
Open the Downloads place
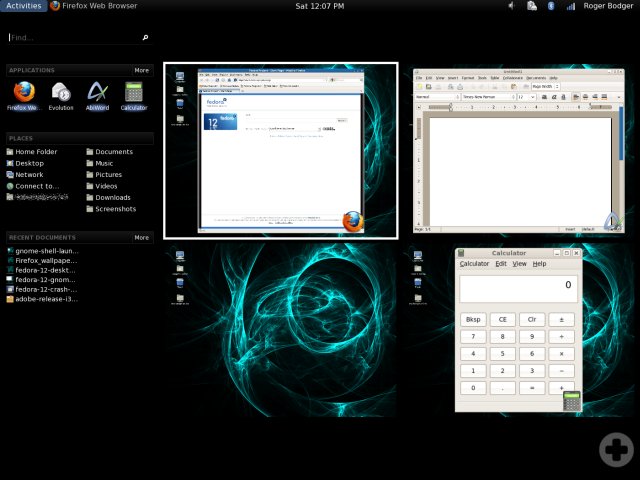click(113, 197)
